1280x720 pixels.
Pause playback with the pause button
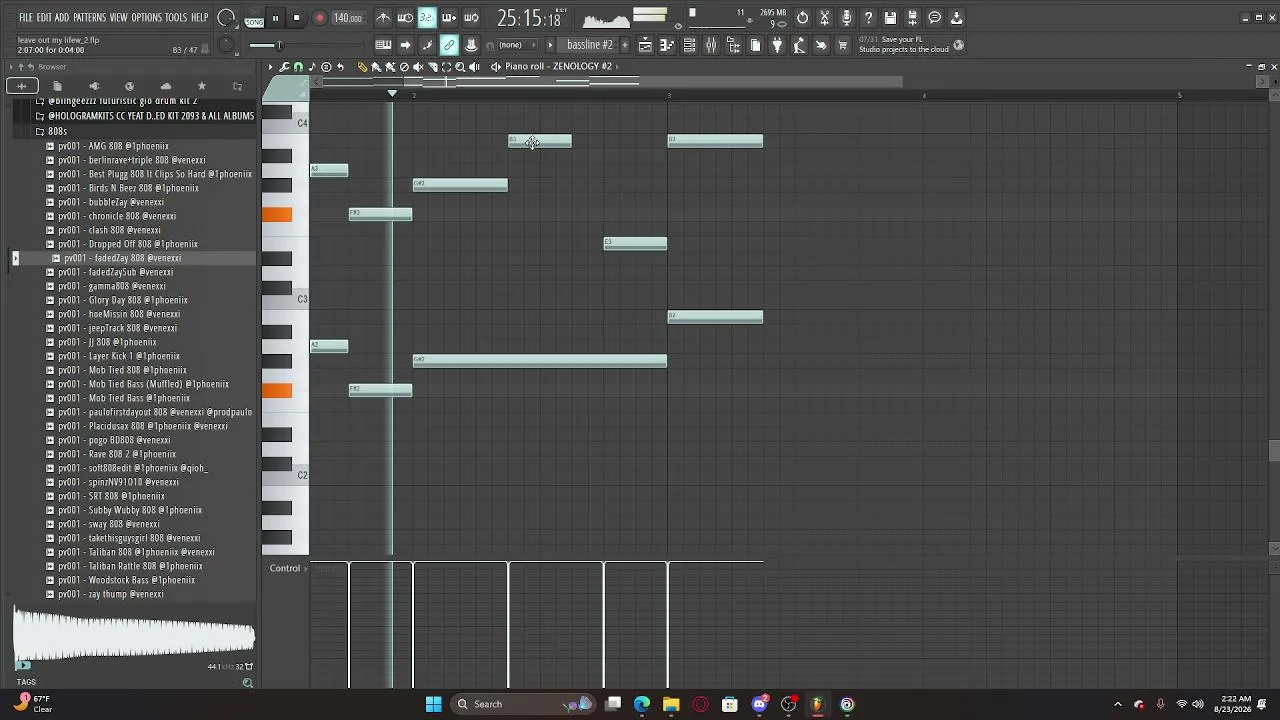[275, 18]
